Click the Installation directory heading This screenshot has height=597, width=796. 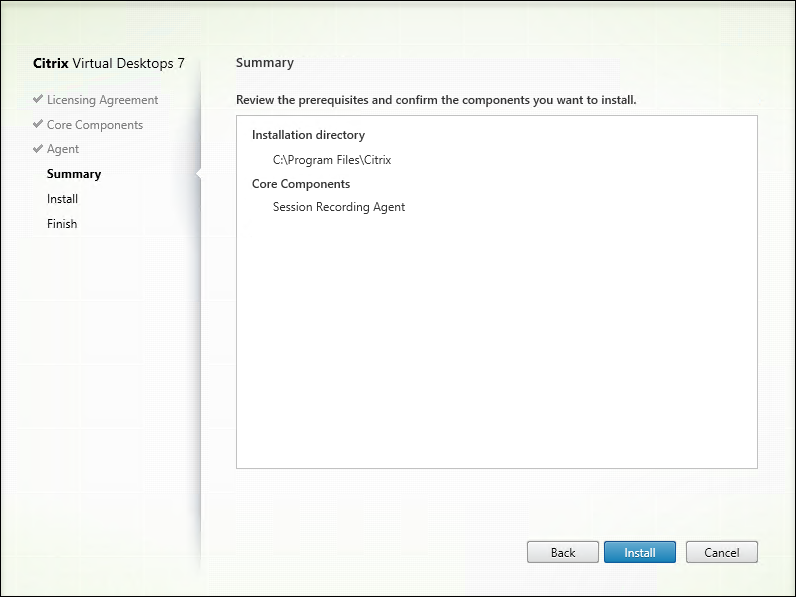[x=308, y=135]
